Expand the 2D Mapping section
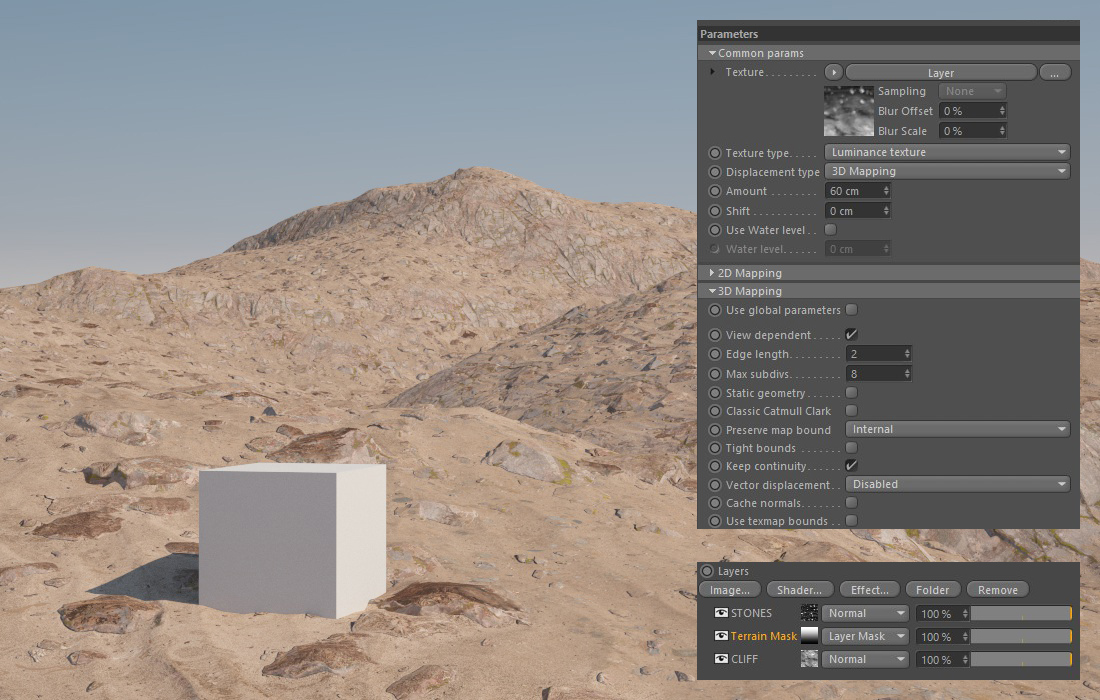Screen dimensions: 1100x700 click(x=749, y=273)
